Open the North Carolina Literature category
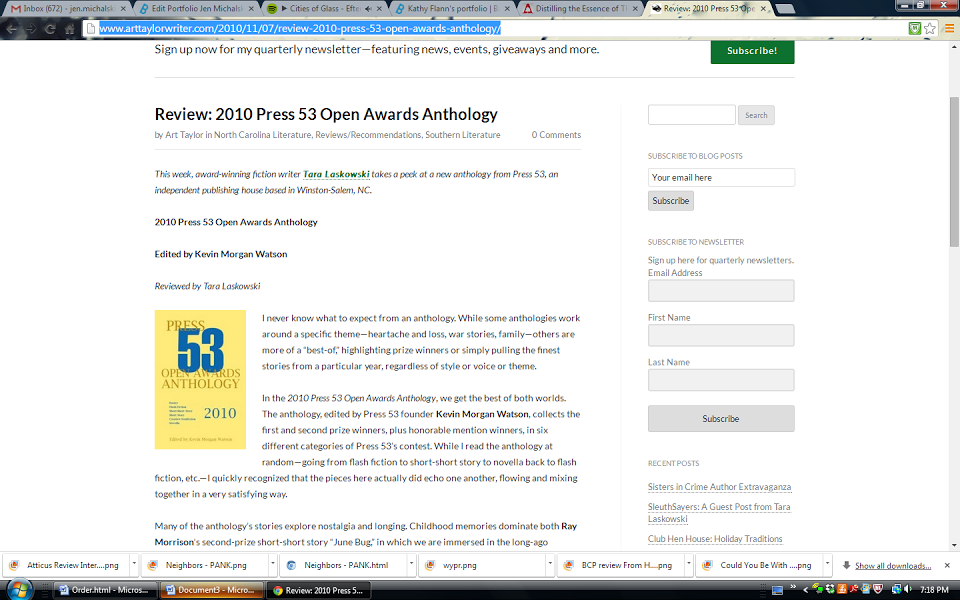960x600 pixels. point(262,135)
